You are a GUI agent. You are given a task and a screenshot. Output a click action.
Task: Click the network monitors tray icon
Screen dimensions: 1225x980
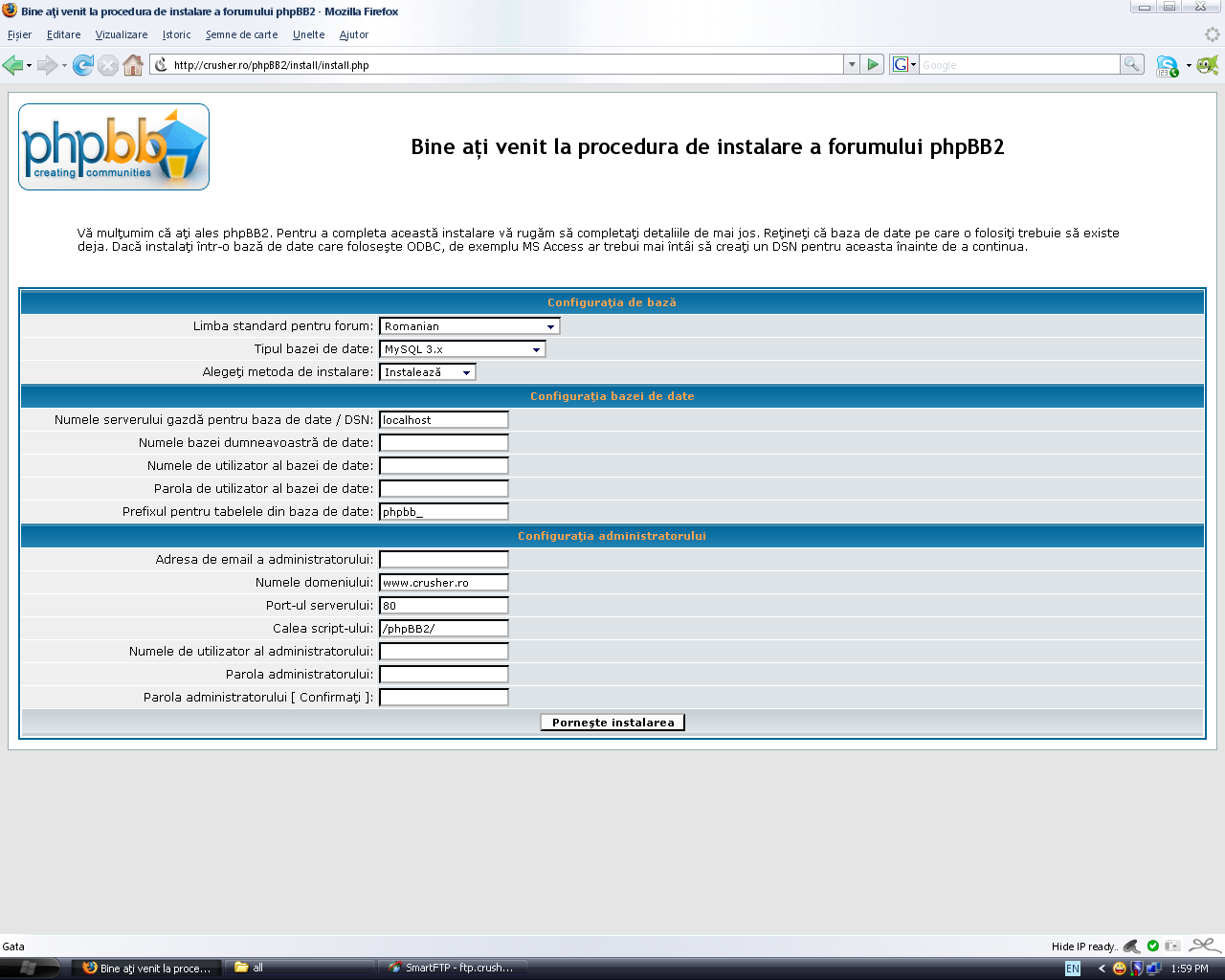click(1154, 969)
